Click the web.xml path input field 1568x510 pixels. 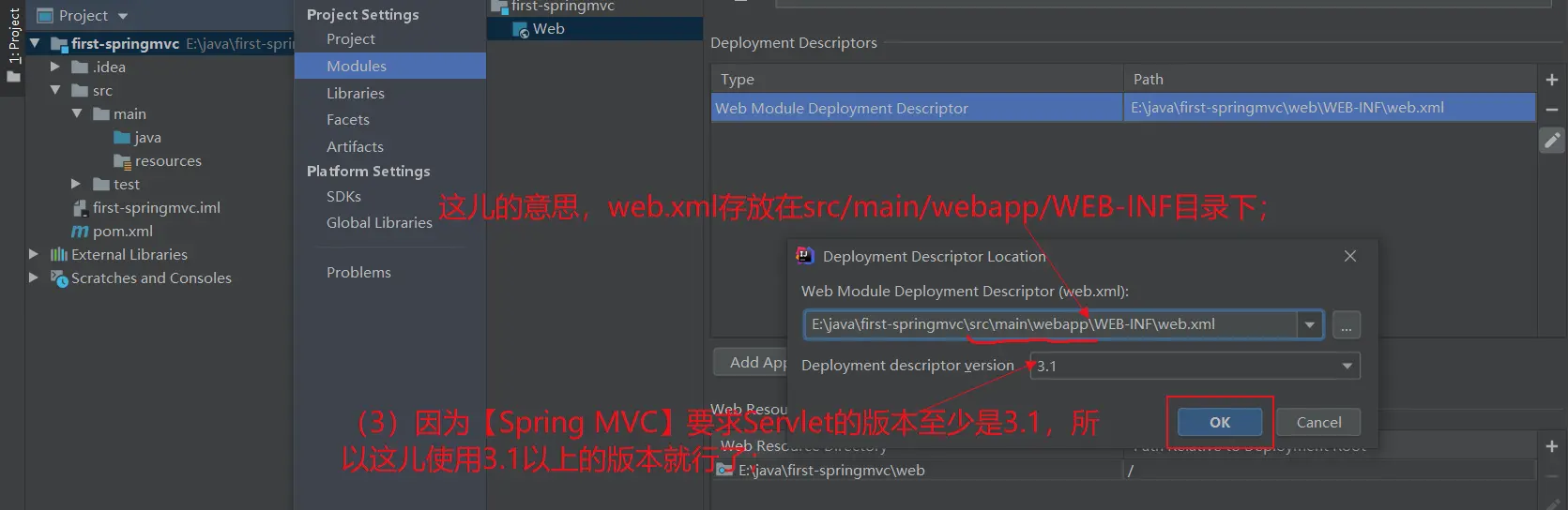coord(1052,325)
